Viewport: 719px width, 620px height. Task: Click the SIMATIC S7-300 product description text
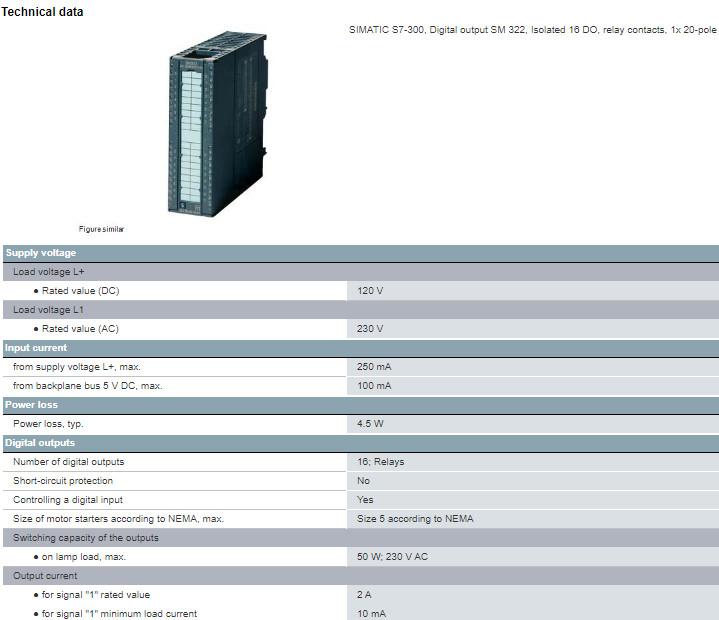(533, 30)
